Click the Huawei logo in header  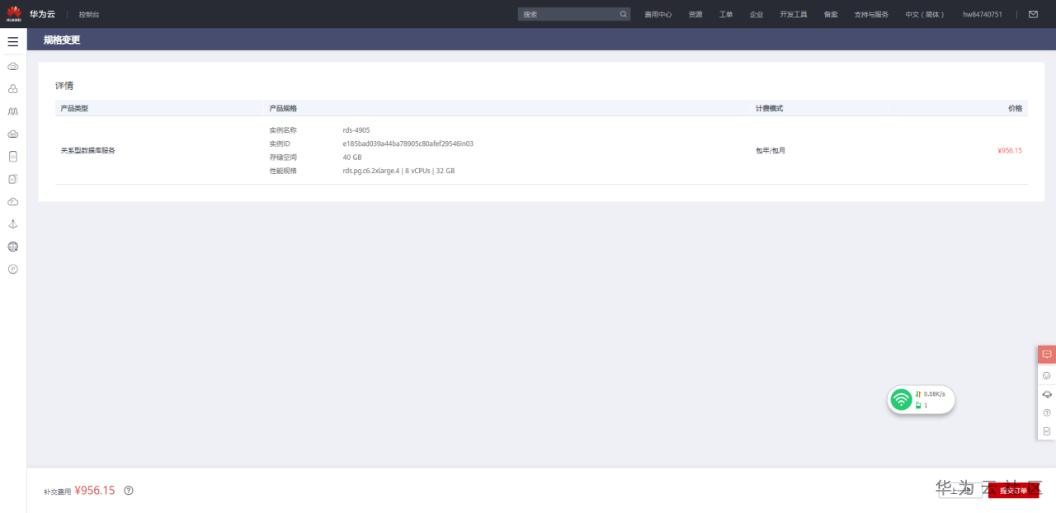pos(13,13)
